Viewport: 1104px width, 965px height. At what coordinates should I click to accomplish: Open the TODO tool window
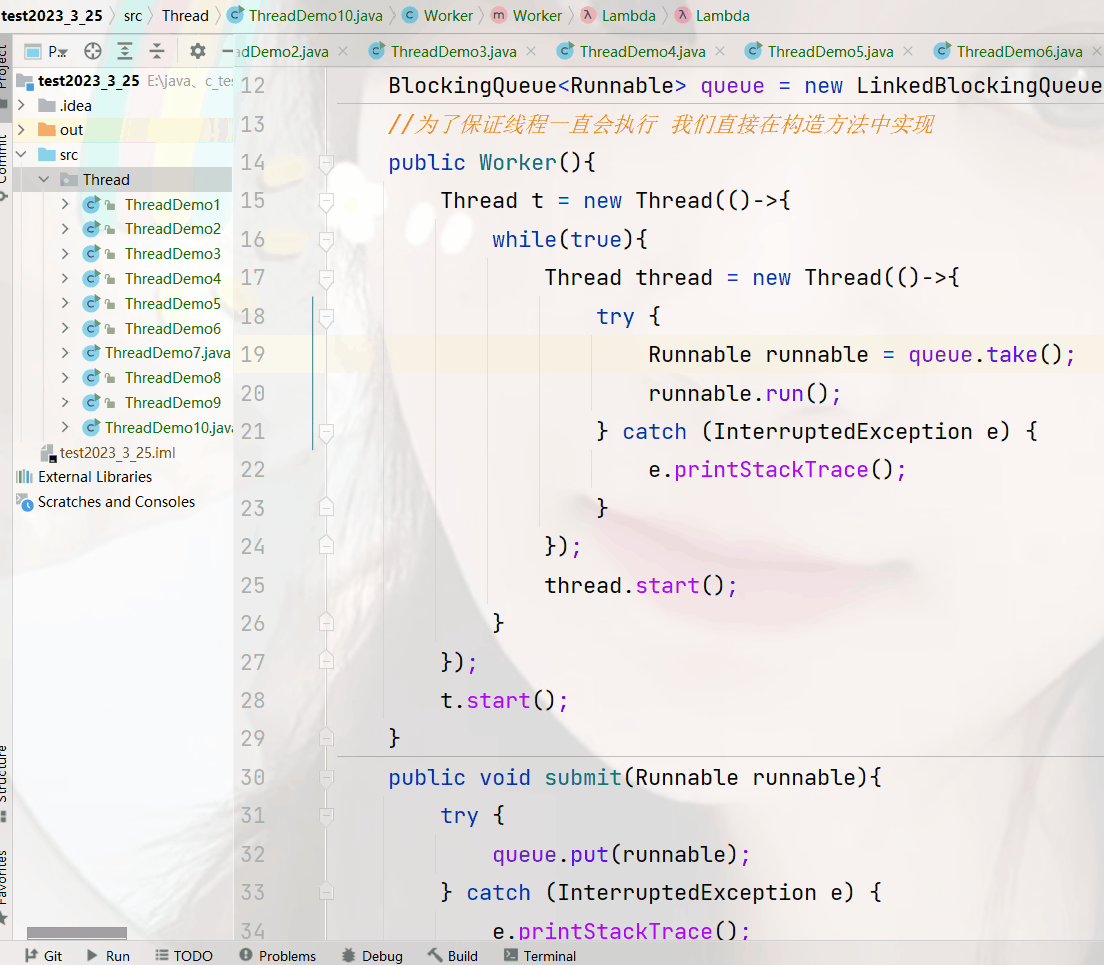pyautogui.click(x=184, y=955)
